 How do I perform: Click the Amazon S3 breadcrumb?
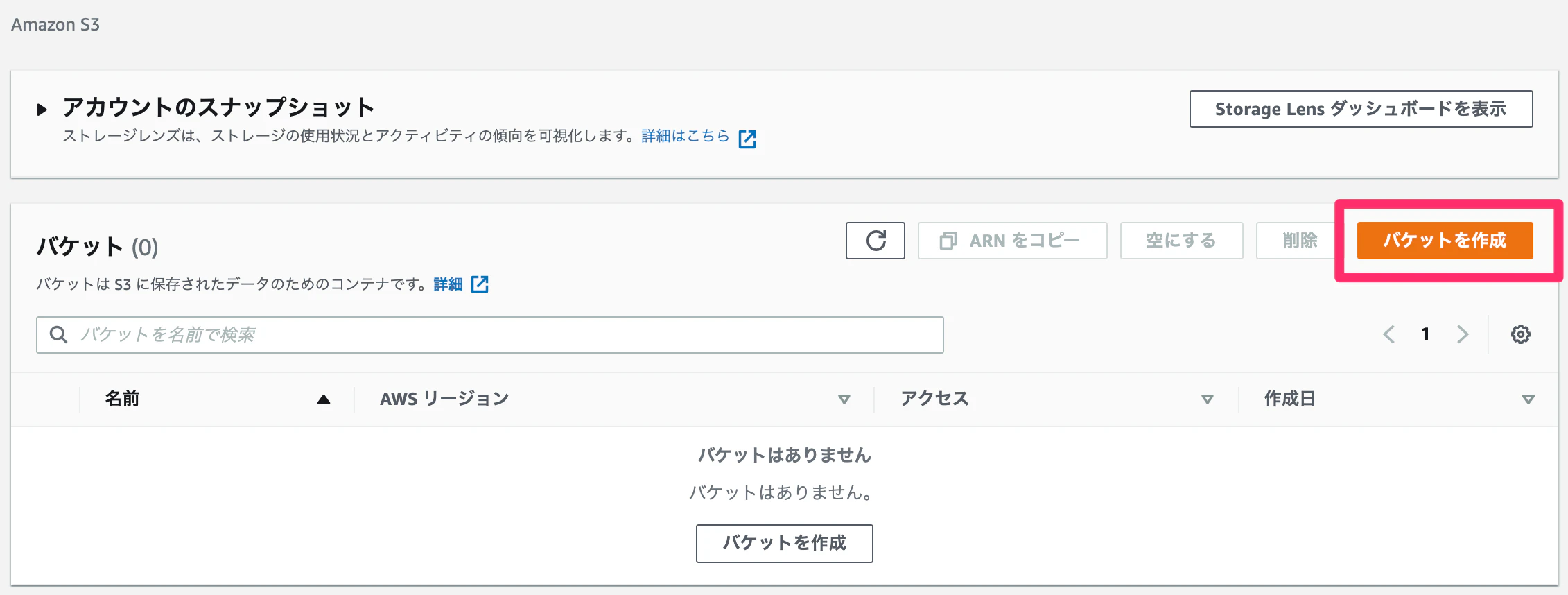pyautogui.click(x=55, y=25)
